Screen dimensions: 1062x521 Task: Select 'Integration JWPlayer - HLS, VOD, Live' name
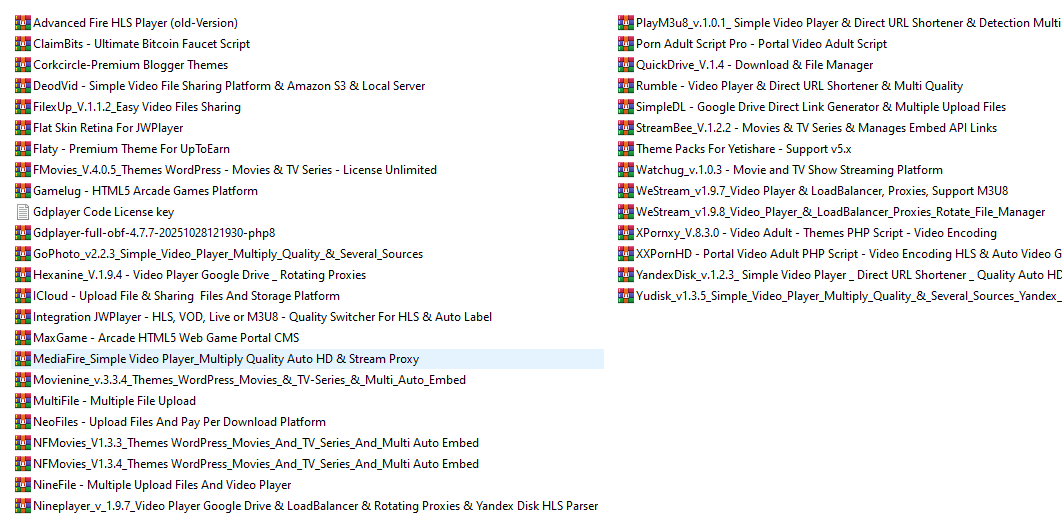[263, 317]
